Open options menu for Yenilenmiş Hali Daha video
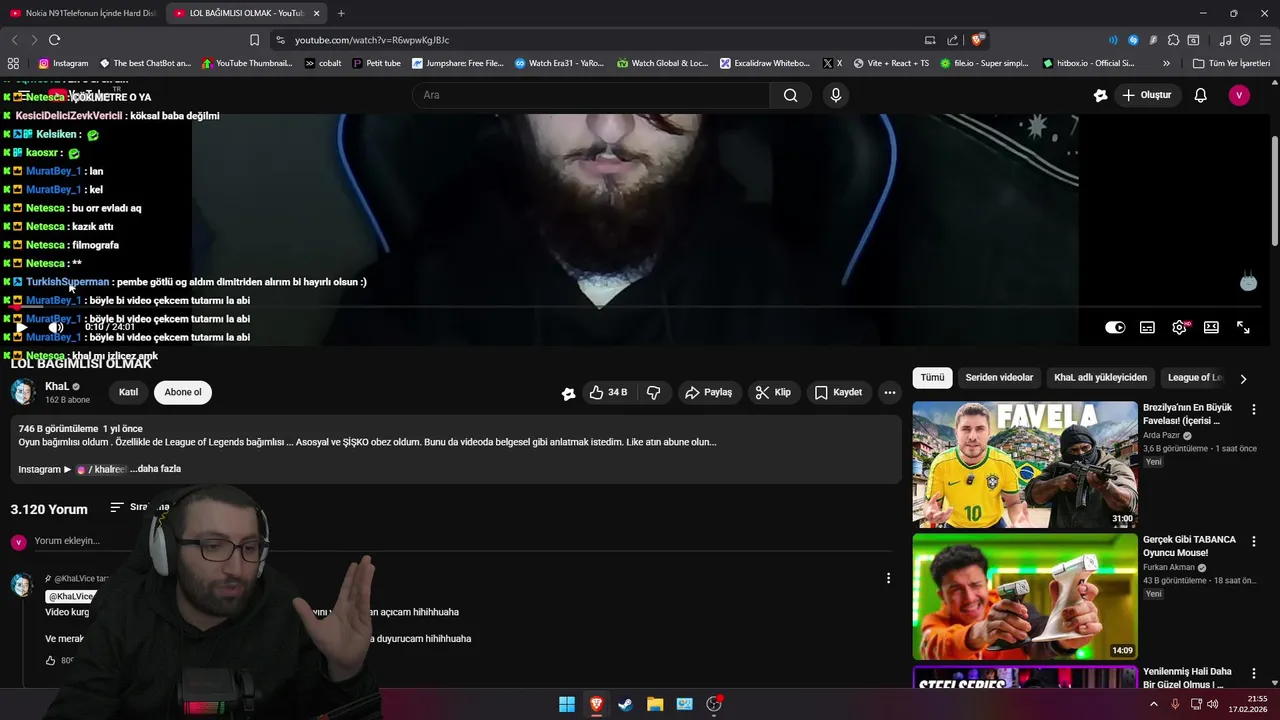Image resolution: width=1280 pixels, height=720 pixels. click(x=1253, y=674)
